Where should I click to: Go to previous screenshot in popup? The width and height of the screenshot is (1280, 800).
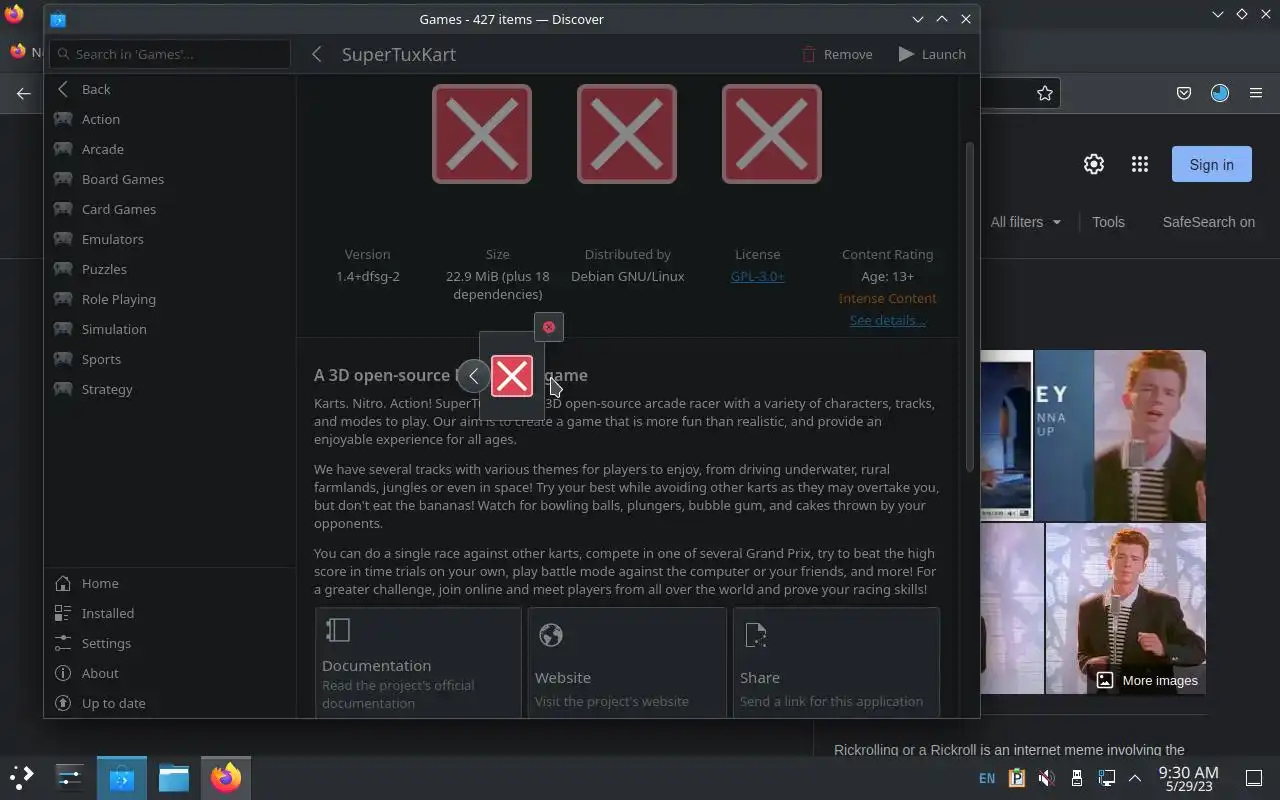pyautogui.click(x=474, y=376)
